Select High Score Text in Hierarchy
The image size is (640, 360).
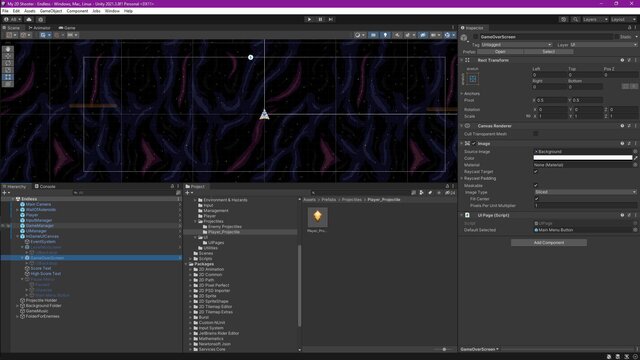(x=46, y=273)
